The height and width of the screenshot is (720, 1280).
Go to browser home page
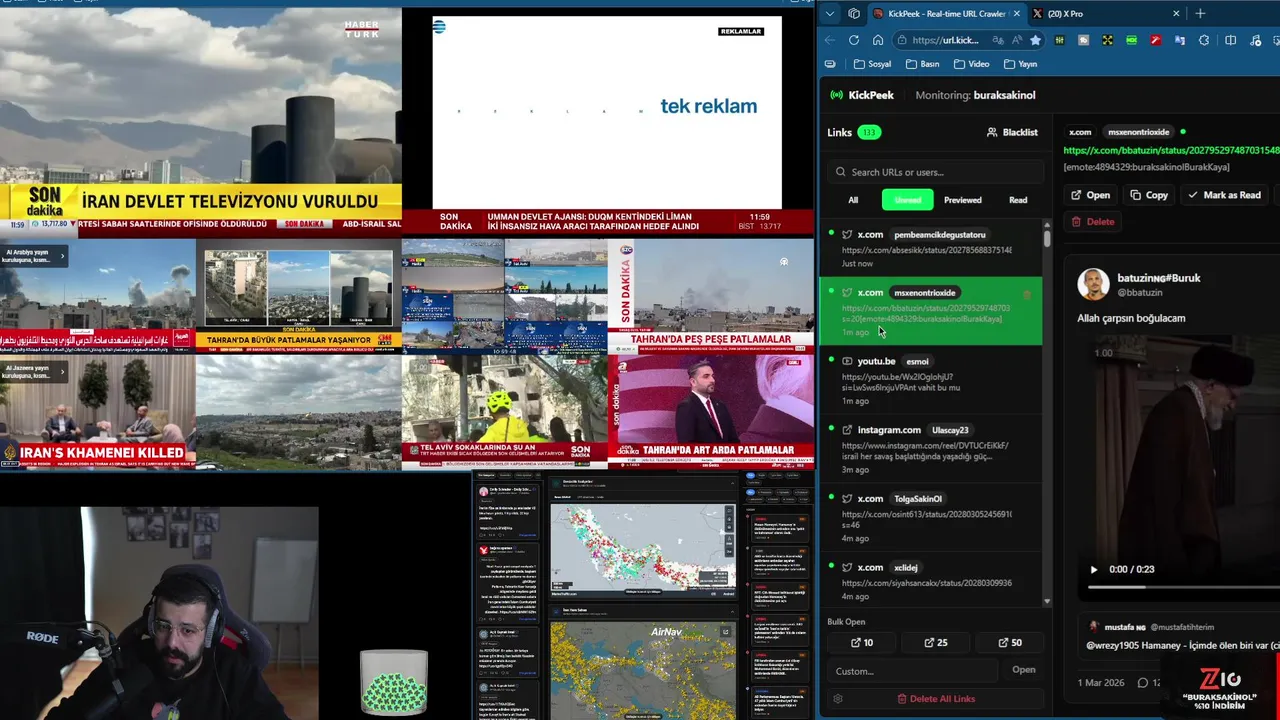click(x=878, y=40)
